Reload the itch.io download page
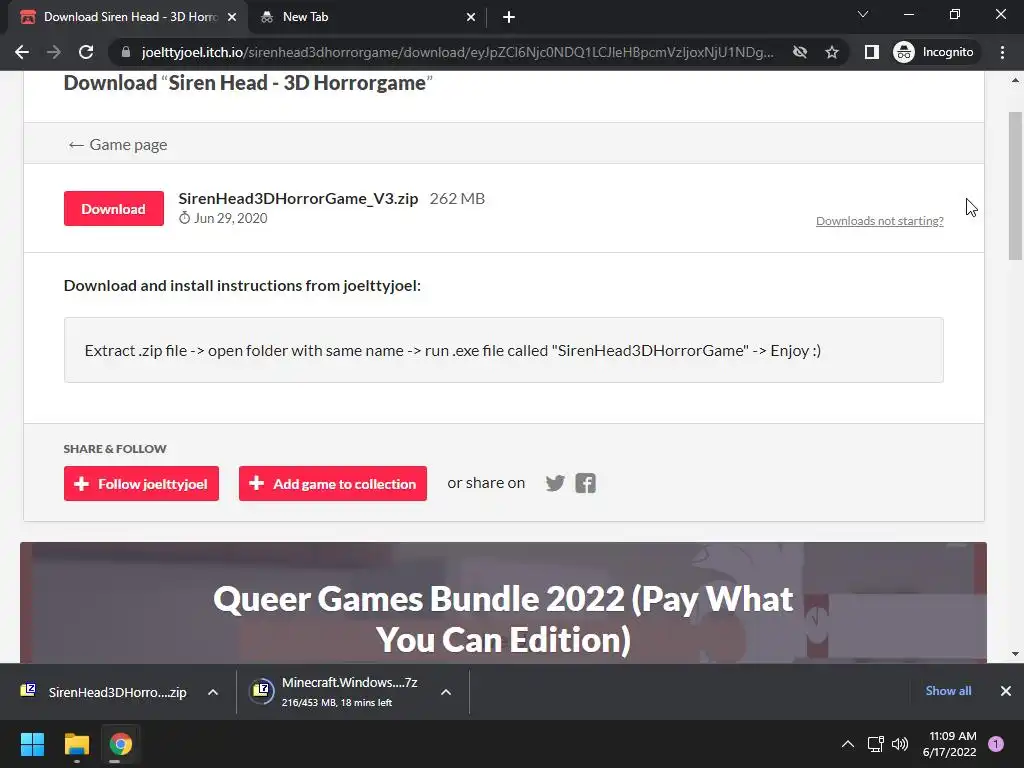 86,52
